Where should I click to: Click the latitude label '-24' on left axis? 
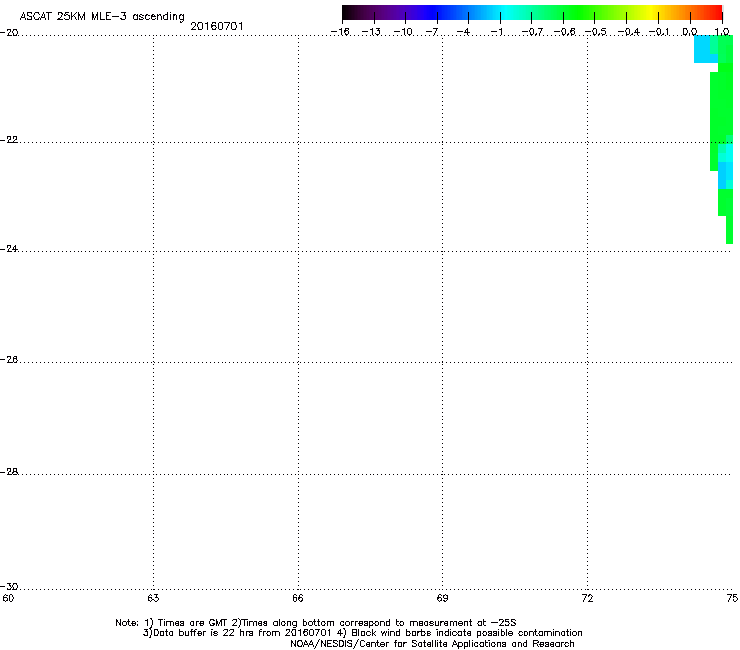pyautogui.click(x=9, y=248)
